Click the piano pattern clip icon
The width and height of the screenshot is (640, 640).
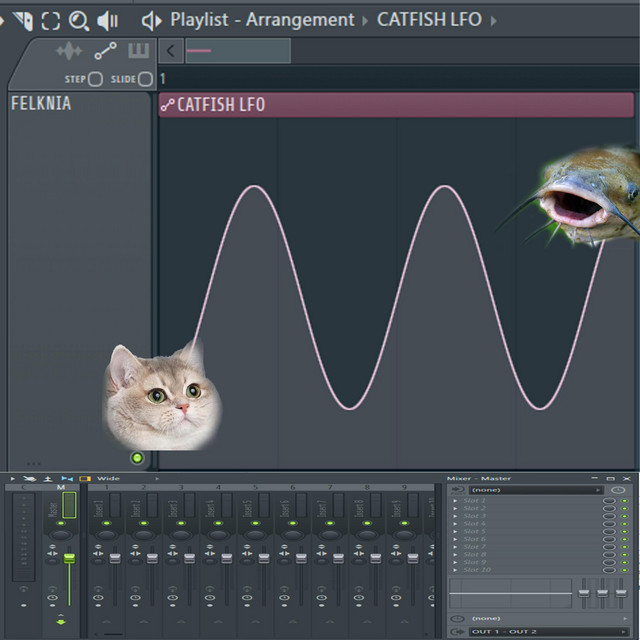click(138, 51)
